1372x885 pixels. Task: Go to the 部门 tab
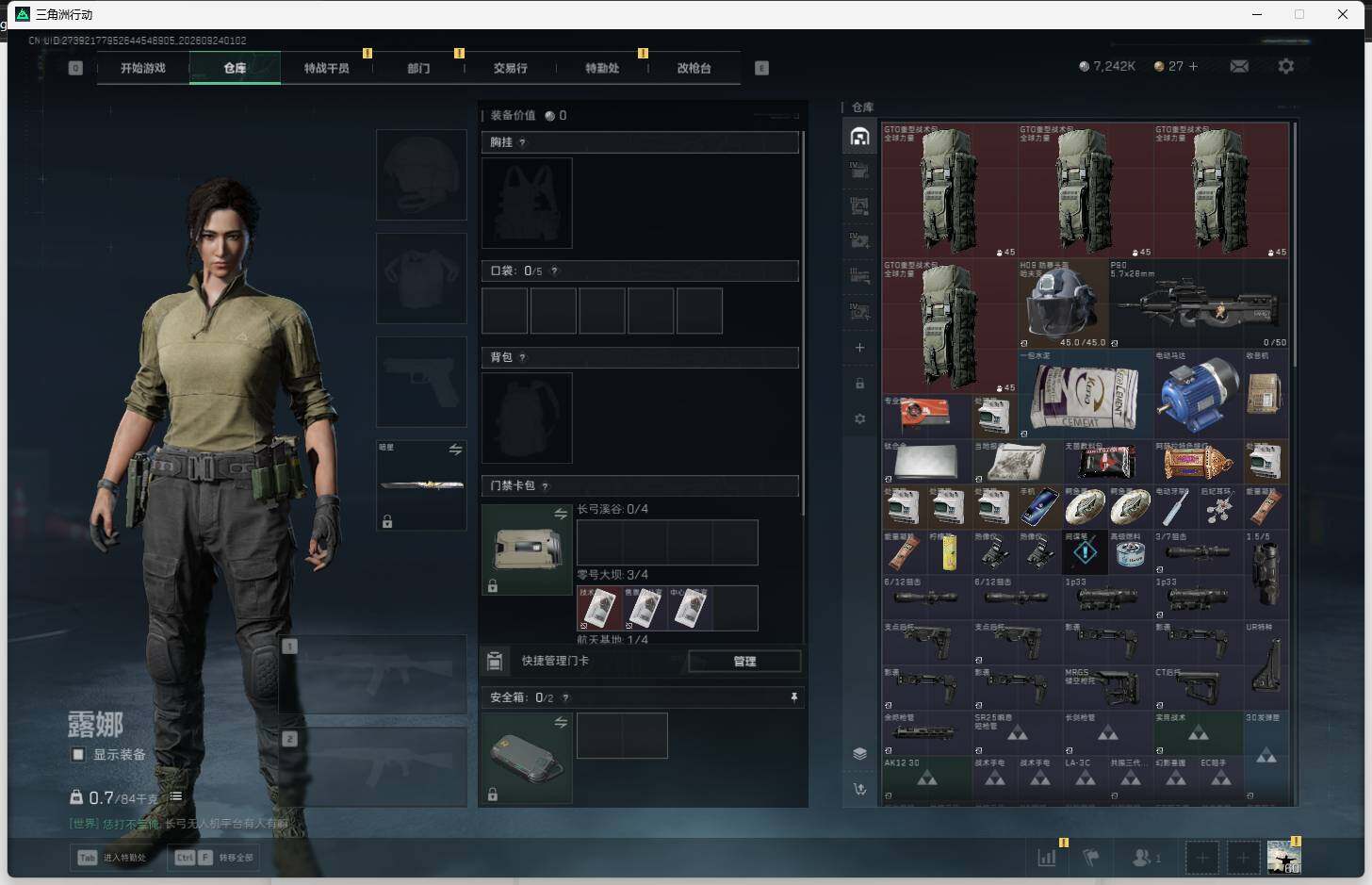pyautogui.click(x=418, y=68)
